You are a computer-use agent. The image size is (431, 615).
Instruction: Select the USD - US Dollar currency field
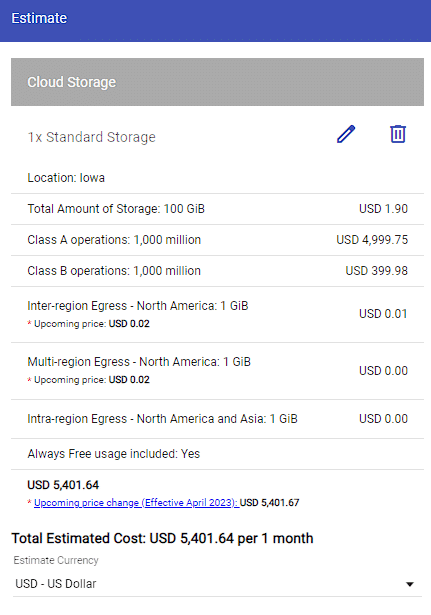click(x=217, y=584)
